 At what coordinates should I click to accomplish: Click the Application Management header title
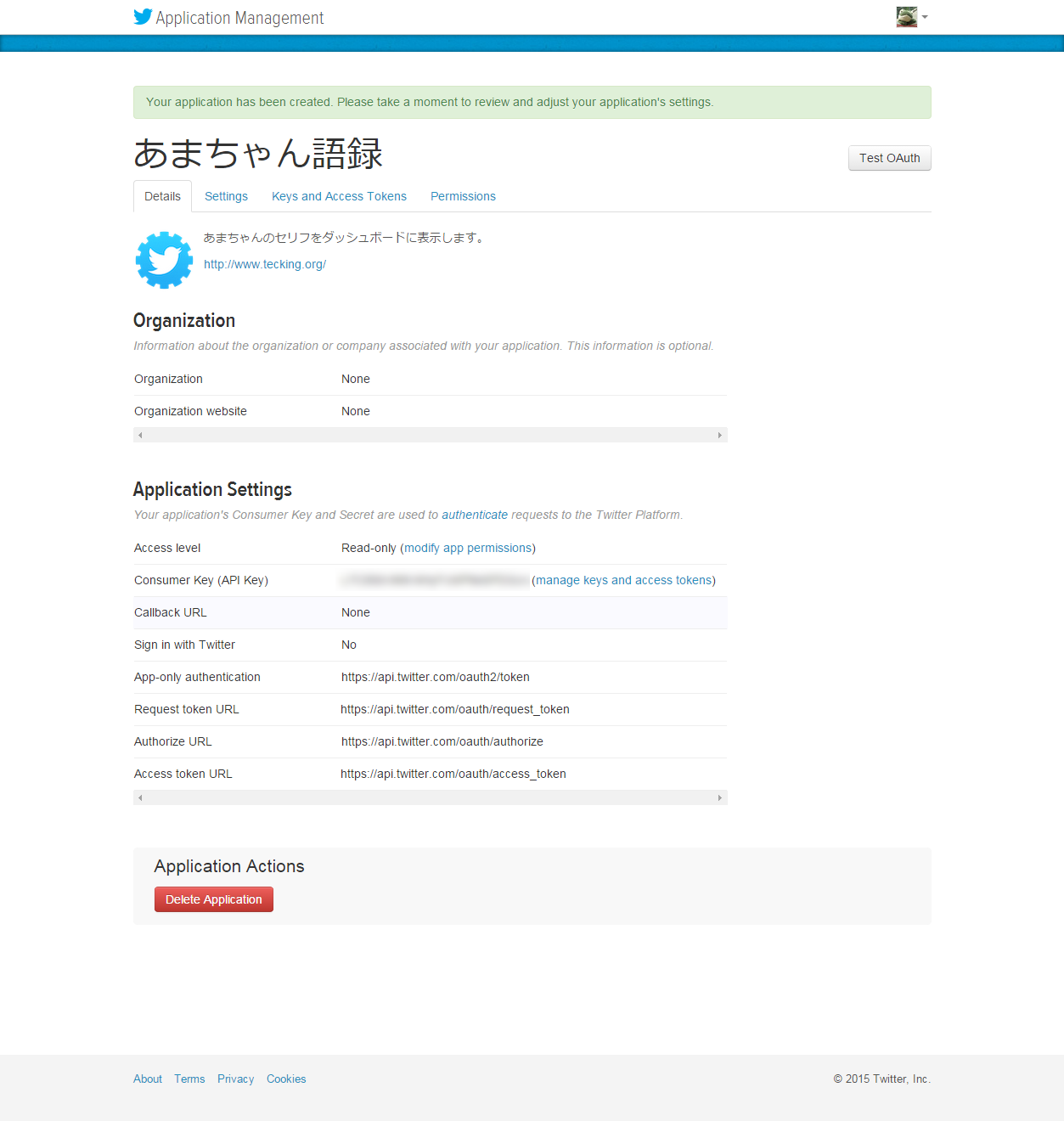tap(239, 18)
